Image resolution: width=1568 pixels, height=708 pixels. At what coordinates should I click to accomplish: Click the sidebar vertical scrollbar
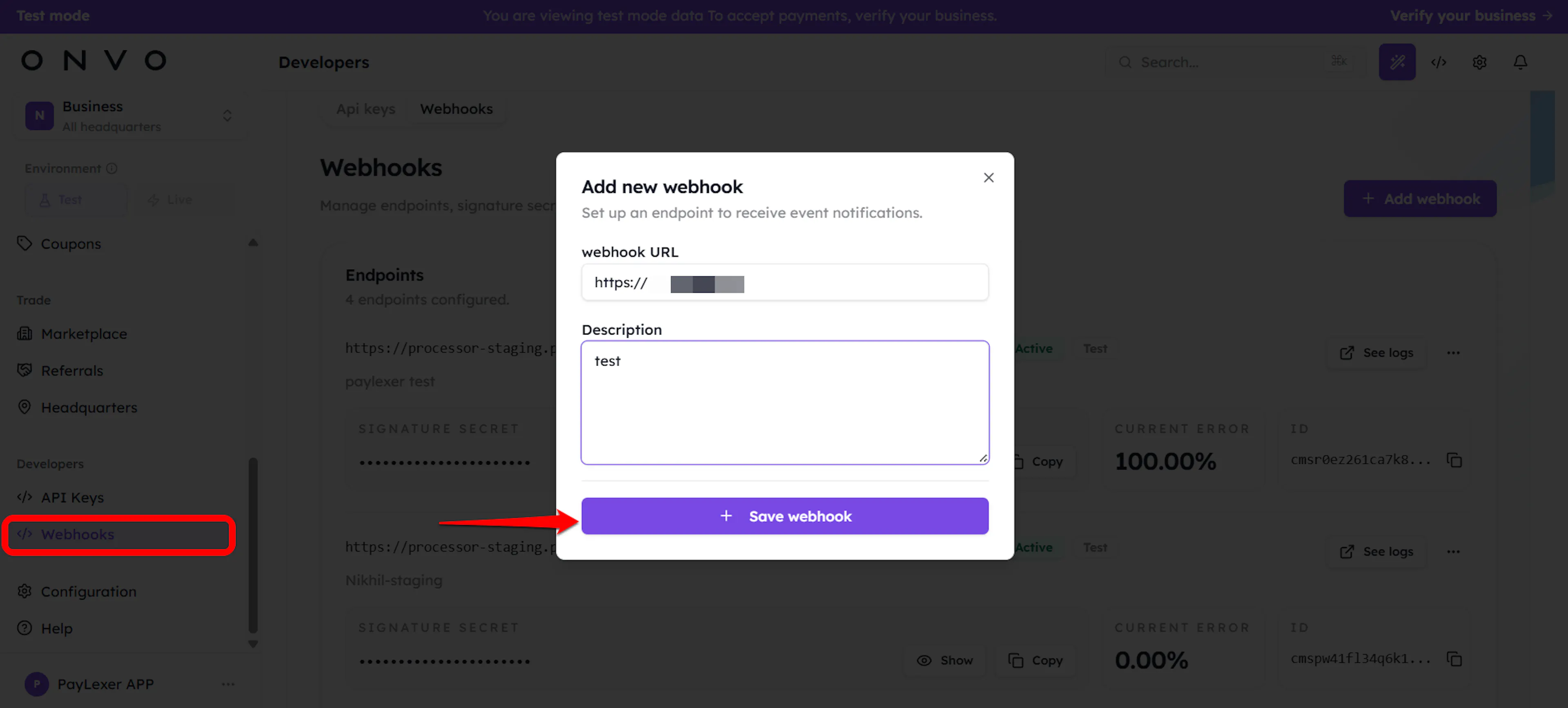253,545
